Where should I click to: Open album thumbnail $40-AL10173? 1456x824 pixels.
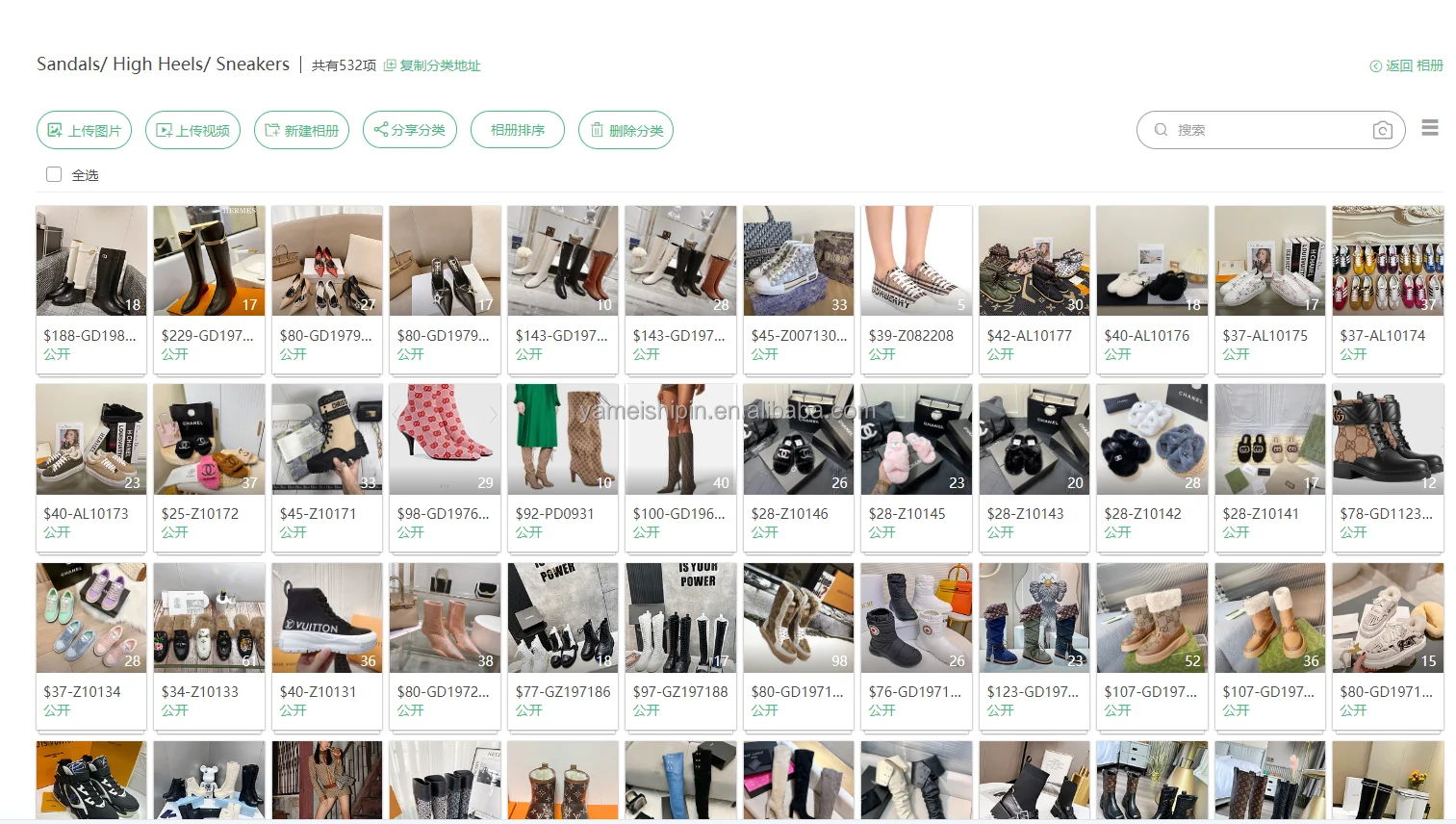coord(91,439)
